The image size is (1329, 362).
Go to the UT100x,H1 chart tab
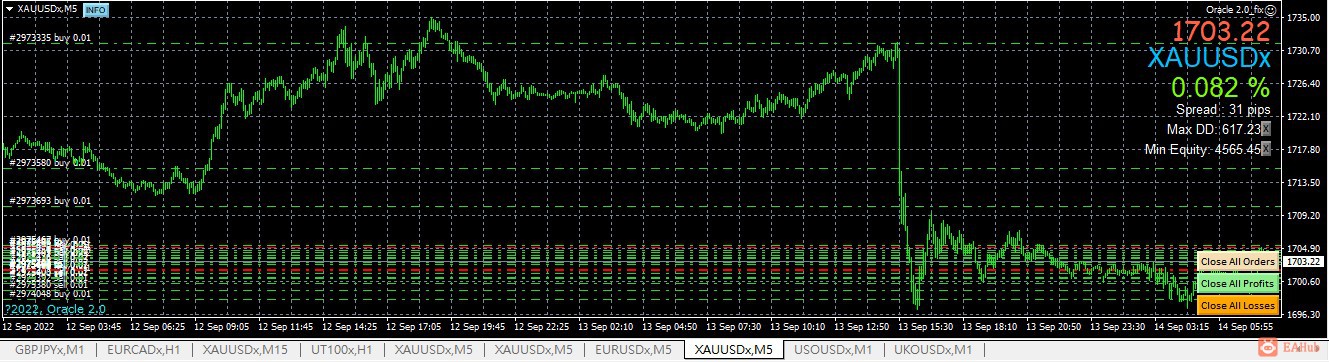(342, 350)
